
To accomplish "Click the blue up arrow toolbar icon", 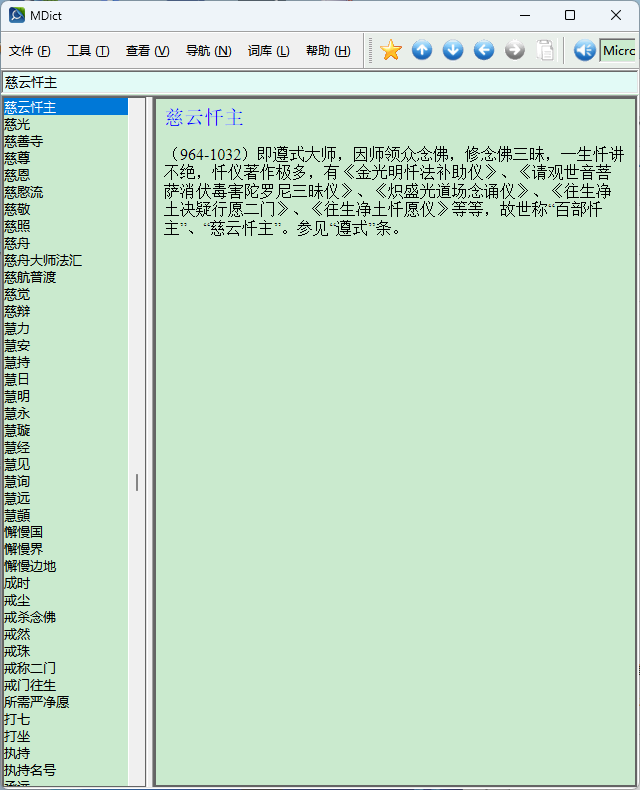I will tap(422, 50).
